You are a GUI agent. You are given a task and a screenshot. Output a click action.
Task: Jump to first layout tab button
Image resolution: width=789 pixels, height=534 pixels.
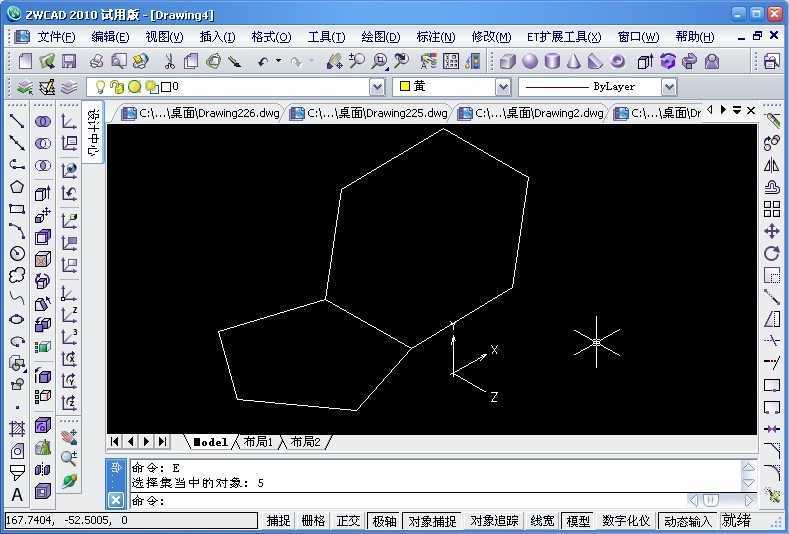click(115, 441)
